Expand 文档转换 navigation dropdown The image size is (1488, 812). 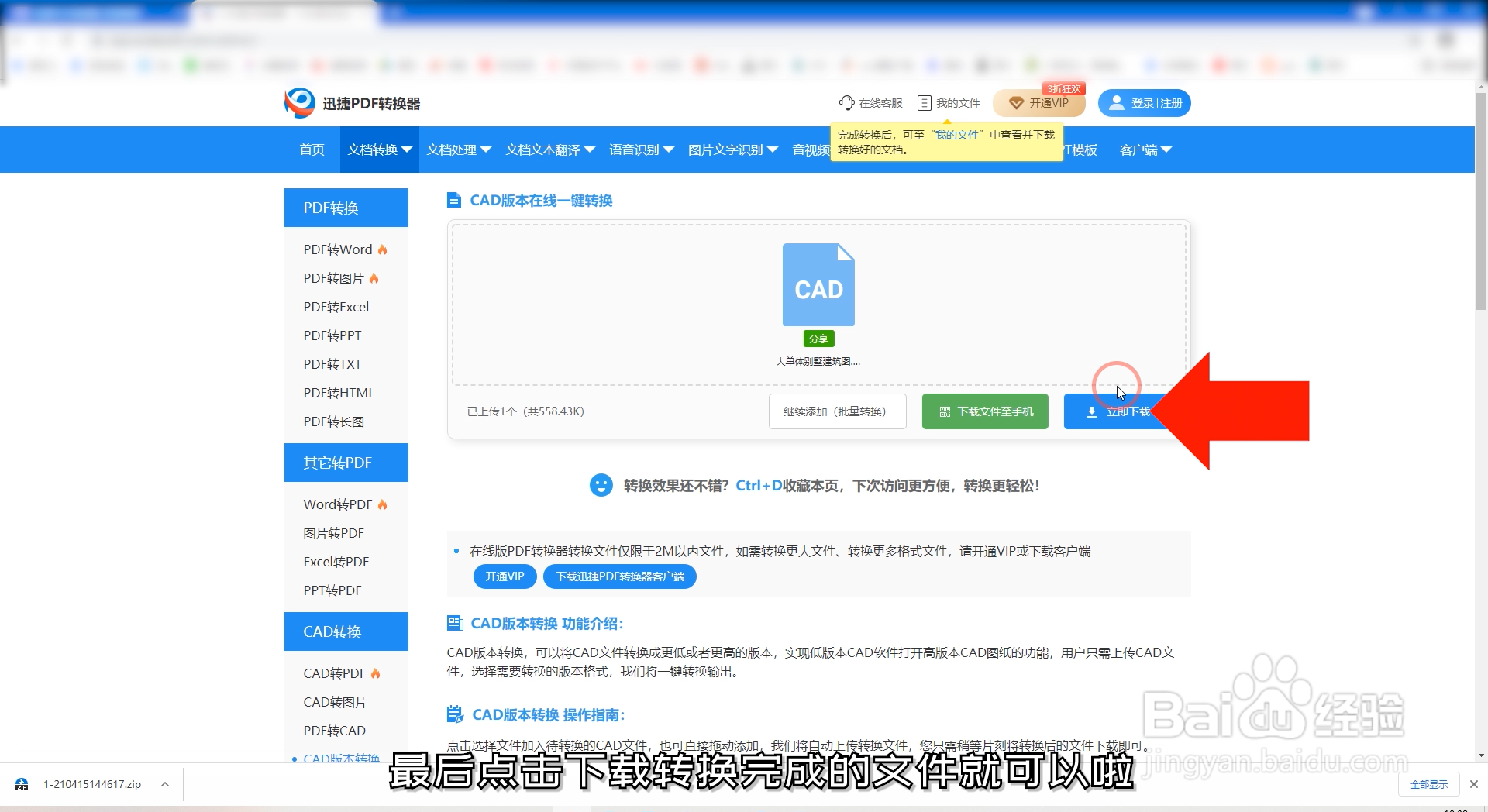380,150
